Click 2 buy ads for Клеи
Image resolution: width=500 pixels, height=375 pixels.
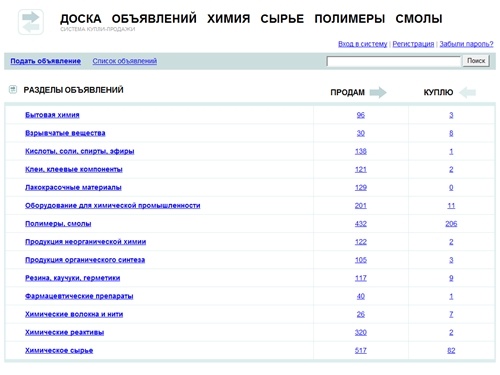(x=451, y=169)
